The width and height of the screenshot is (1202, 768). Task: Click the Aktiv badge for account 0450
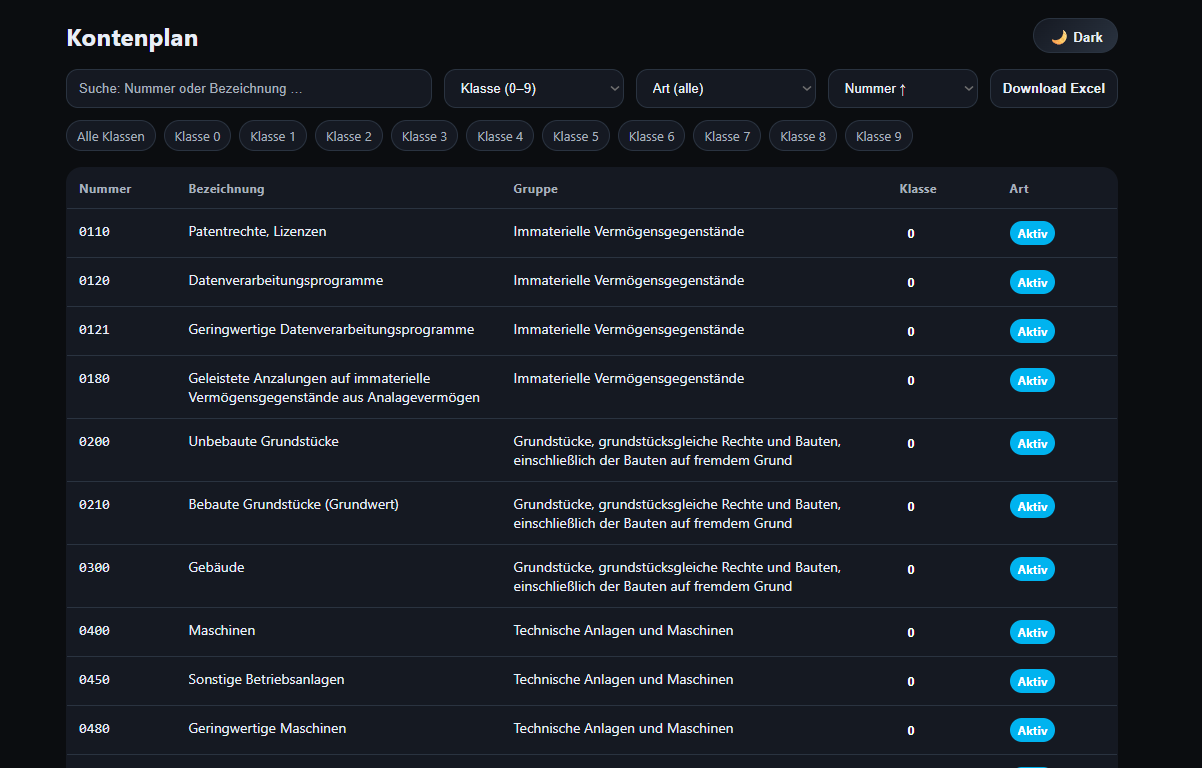(1031, 681)
